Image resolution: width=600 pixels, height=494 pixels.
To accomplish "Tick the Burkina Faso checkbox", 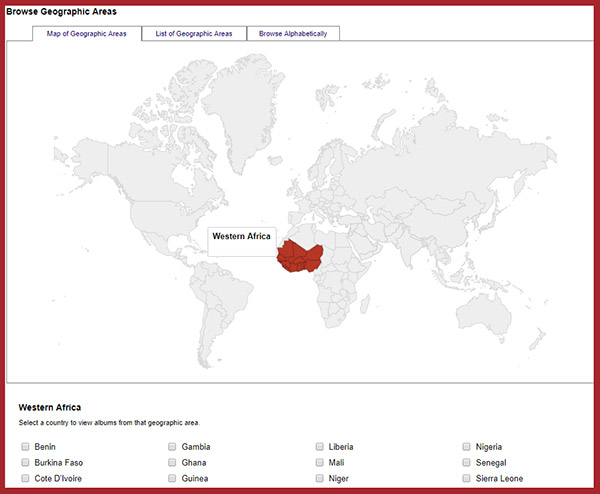I will [x=25, y=463].
